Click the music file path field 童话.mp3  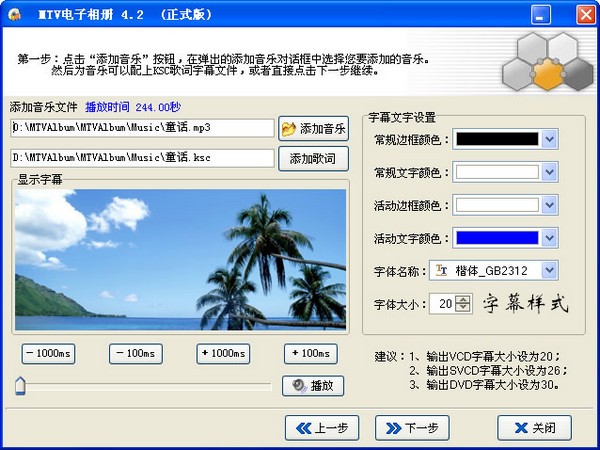tap(142, 128)
